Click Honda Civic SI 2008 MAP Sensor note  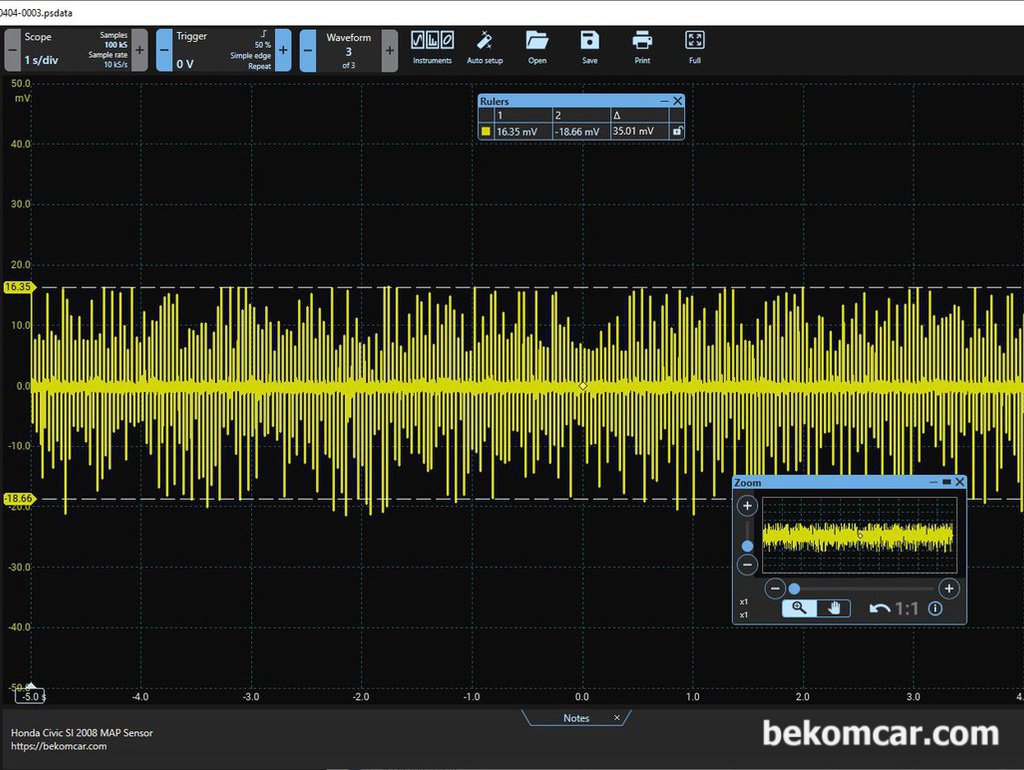tap(82, 733)
